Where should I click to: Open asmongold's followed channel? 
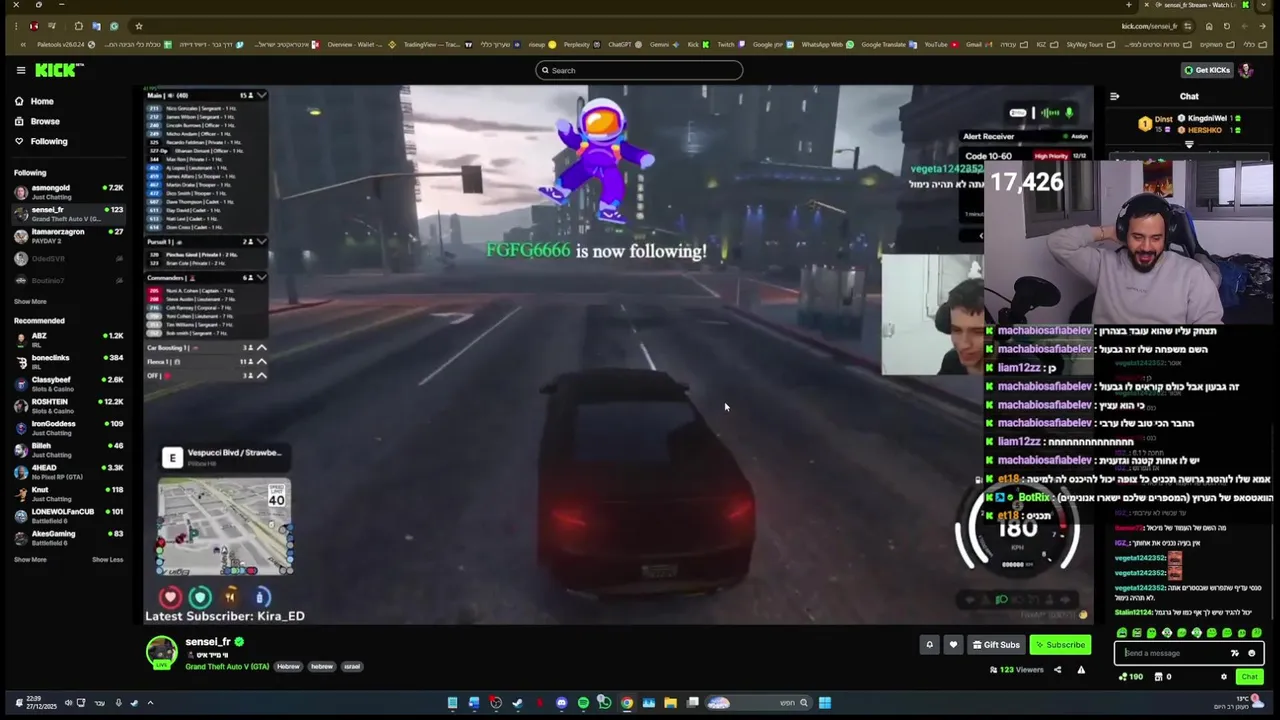point(68,191)
